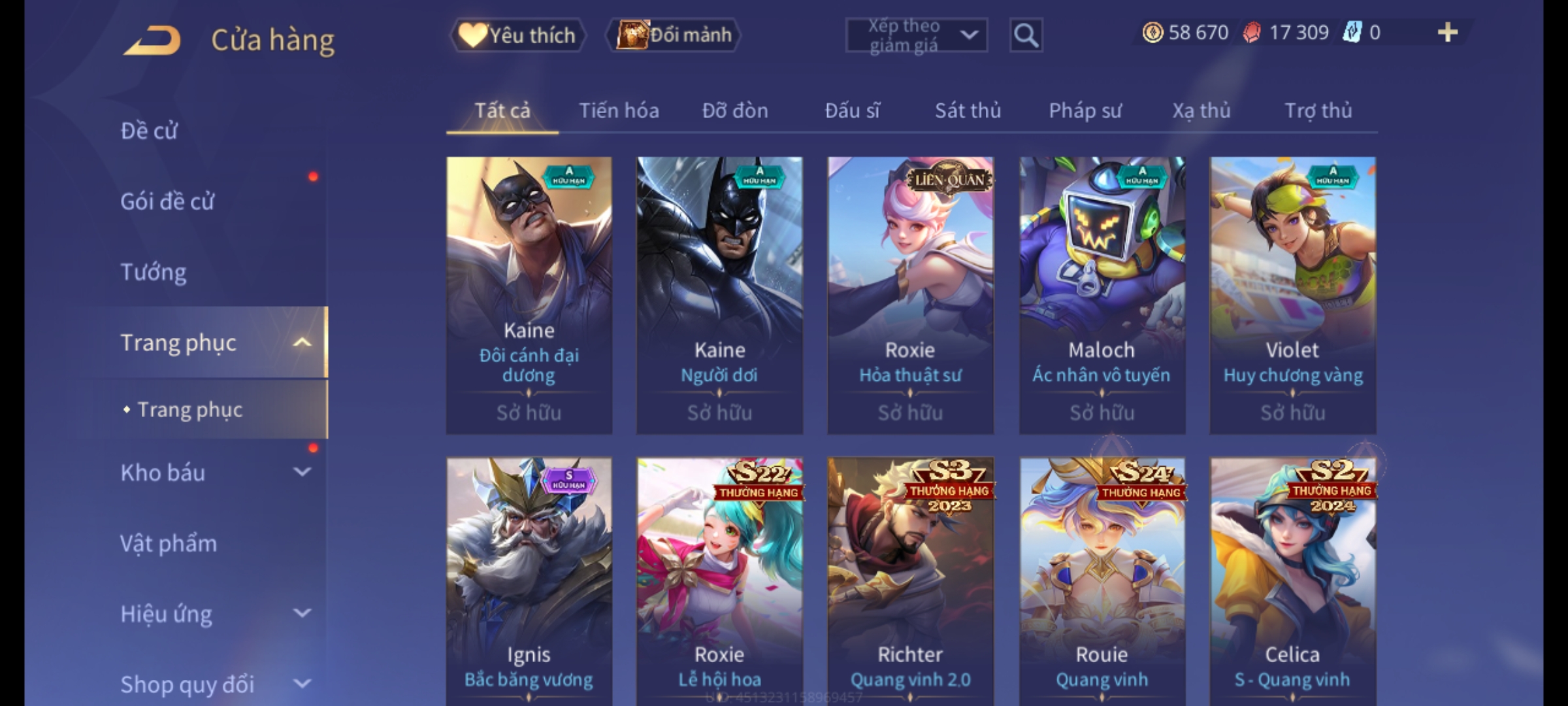Image resolution: width=1568 pixels, height=706 pixels.
Task: Switch to the Tiến hóa tab
Action: [x=619, y=110]
